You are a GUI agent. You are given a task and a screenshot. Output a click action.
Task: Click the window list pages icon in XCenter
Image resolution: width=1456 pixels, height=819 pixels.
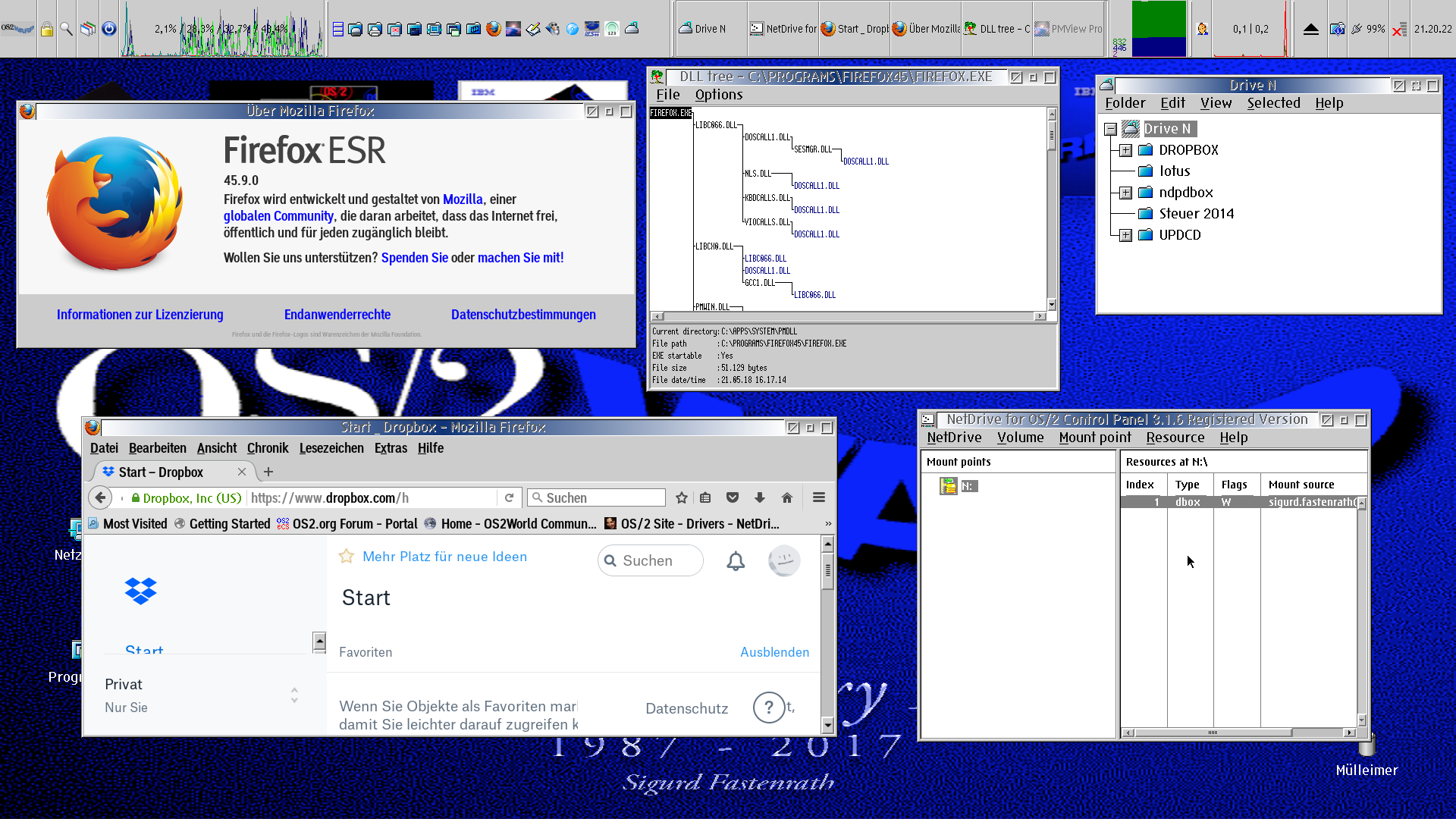[x=88, y=29]
